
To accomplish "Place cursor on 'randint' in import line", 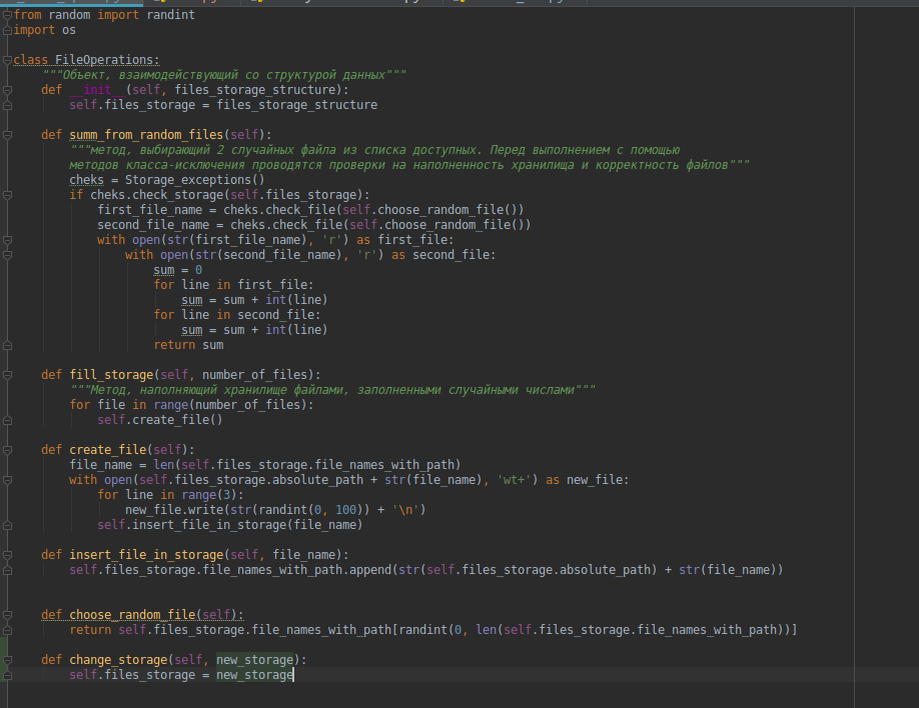I will coord(171,15).
